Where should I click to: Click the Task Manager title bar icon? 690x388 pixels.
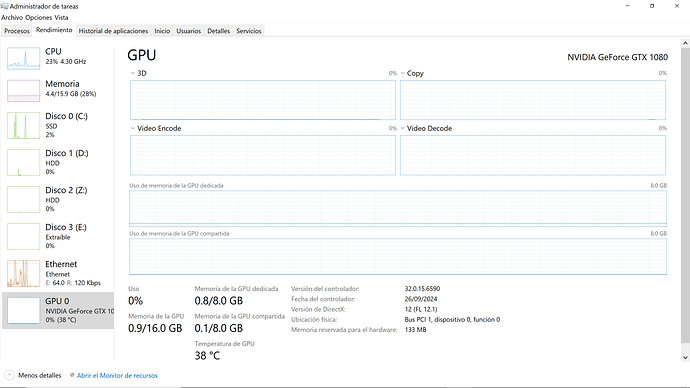pyautogui.click(x=4, y=6)
